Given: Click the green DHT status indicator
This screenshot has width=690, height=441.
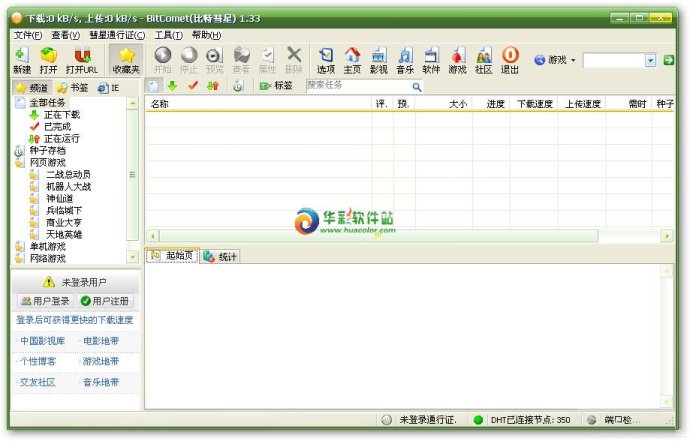Looking at the screenshot, I should [x=478, y=420].
